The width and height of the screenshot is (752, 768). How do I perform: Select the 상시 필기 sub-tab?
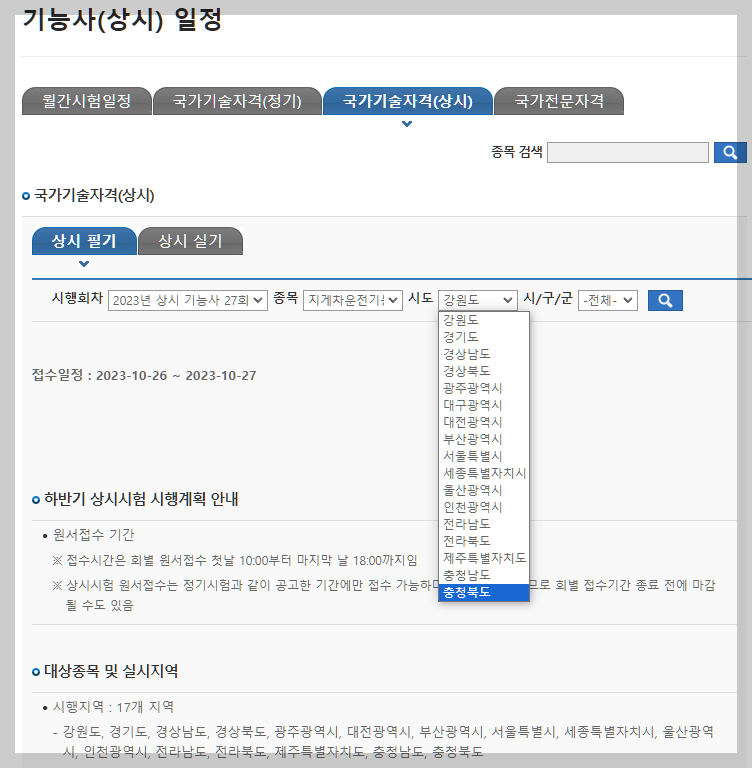click(x=84, y=241)
